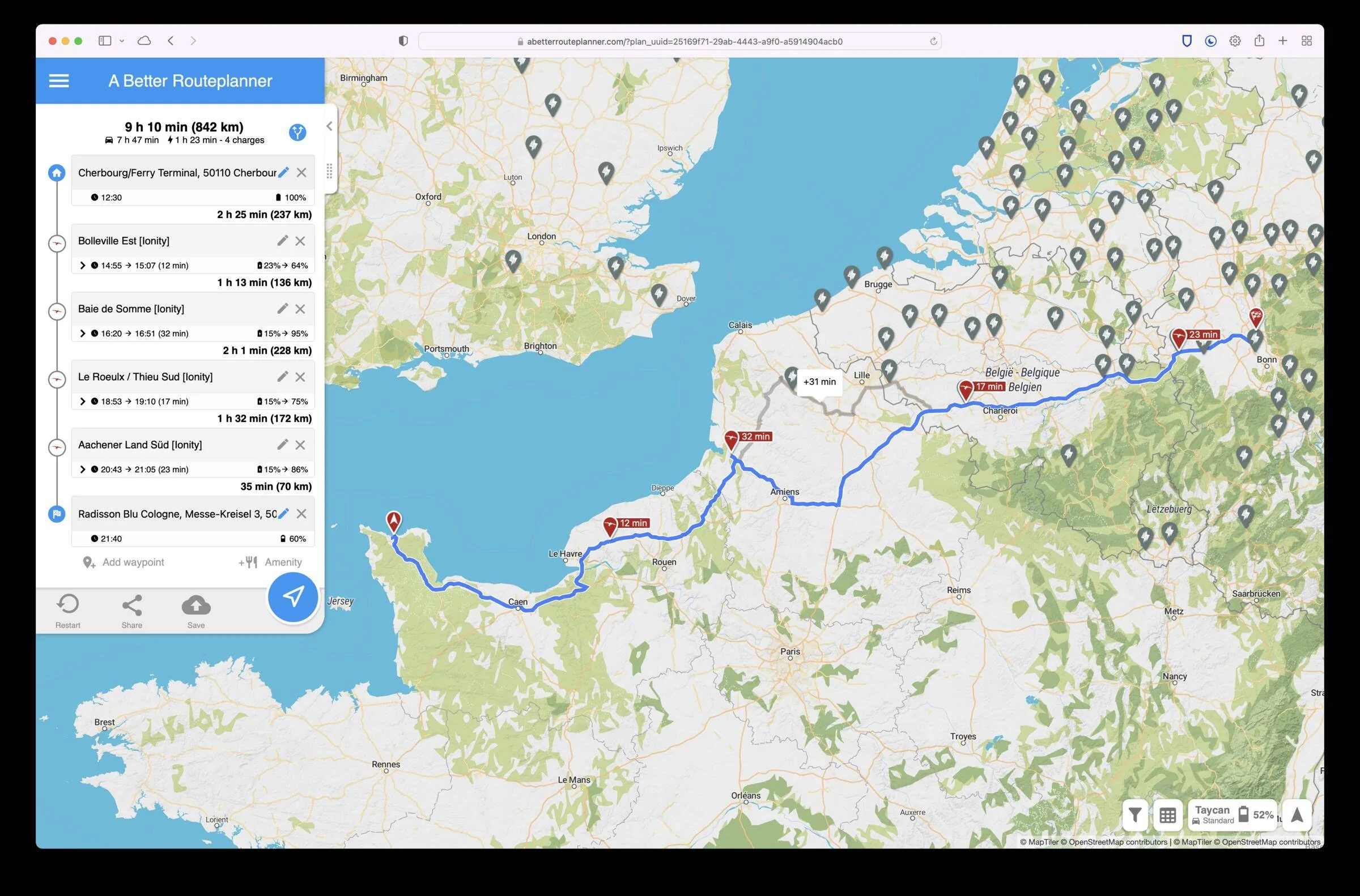Go back in browser history
This screenshot has height=896, width=1360.
tap(171, 41)
